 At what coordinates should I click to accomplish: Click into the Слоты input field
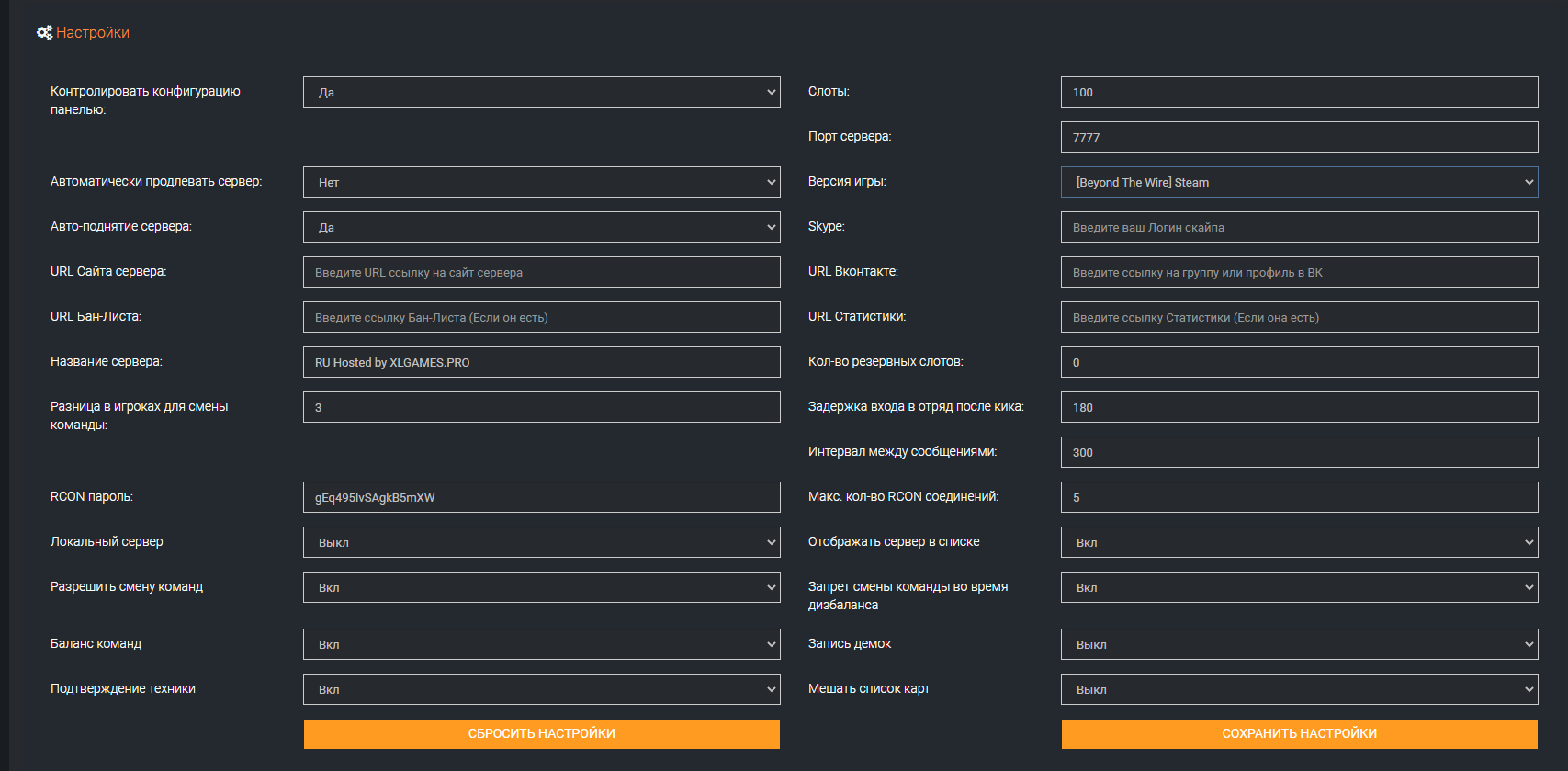coord(1299,92)
